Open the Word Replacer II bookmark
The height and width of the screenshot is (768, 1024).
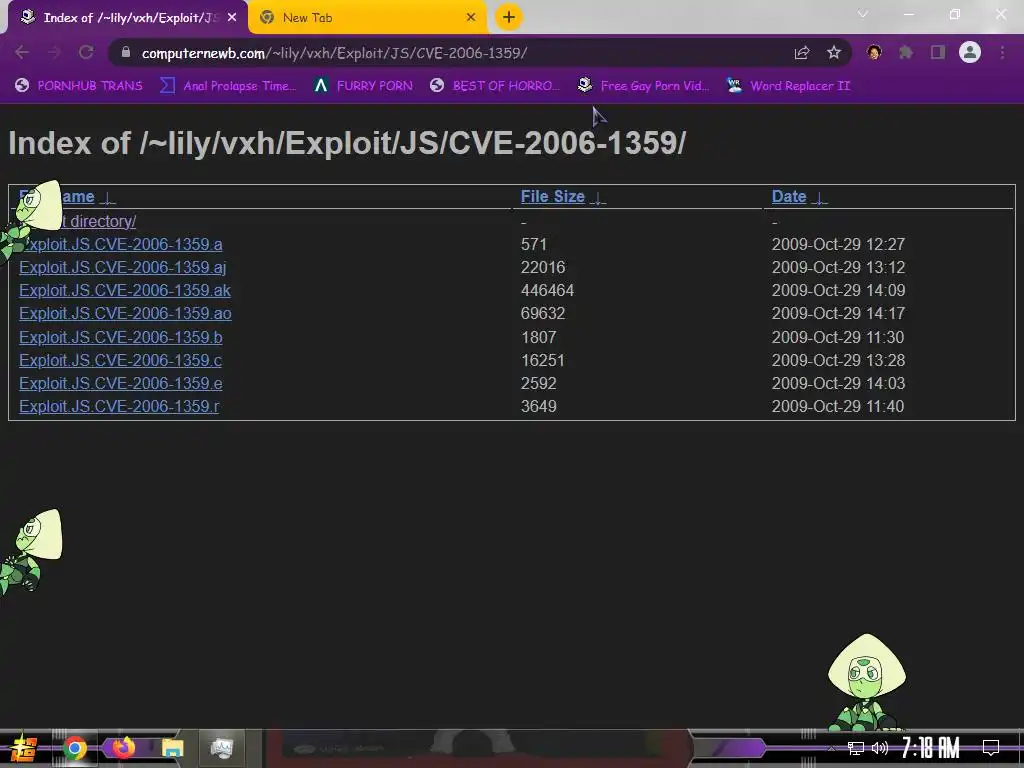(788, 86)
